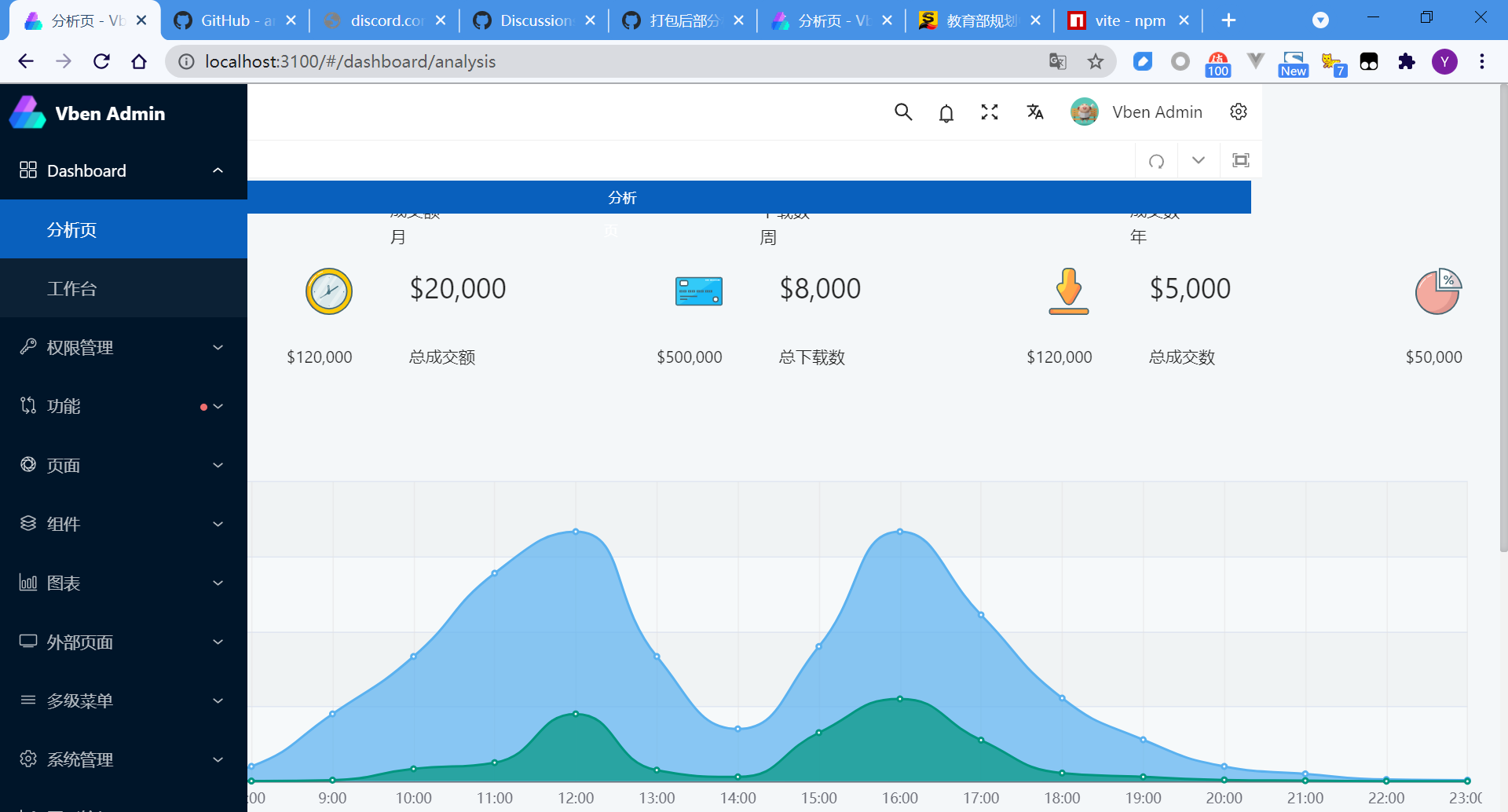Expand the 系统管理 menu
The width and height of the screenshot is (1508, 812).
coord(123,759)
